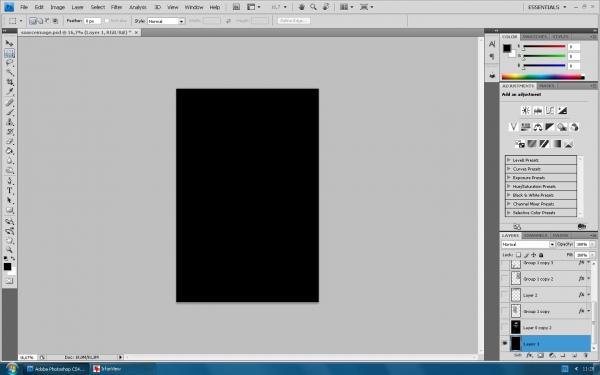Click the red channel slider

[544, 47]
